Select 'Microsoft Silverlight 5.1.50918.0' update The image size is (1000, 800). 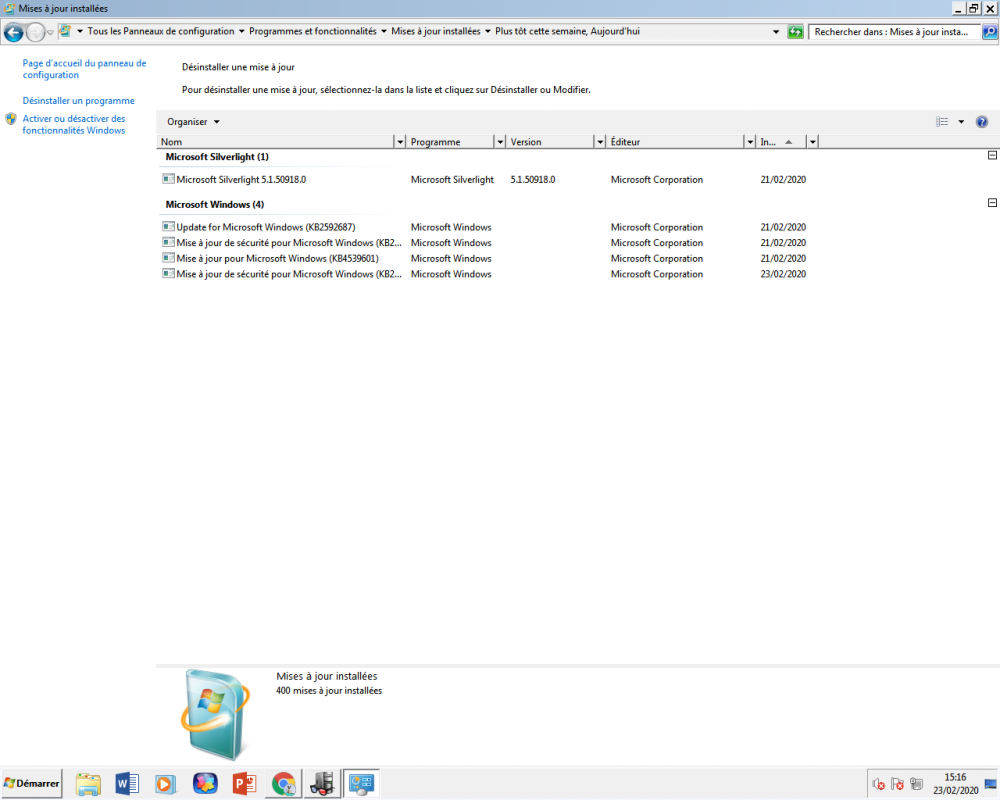point(241,180)
